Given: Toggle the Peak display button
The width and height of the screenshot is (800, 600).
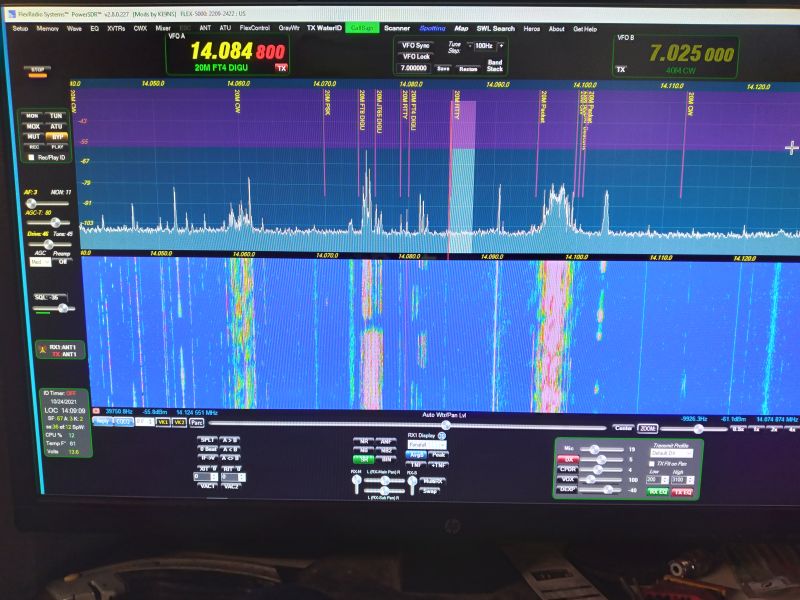Looking at the screenshot, I should 439,455.
